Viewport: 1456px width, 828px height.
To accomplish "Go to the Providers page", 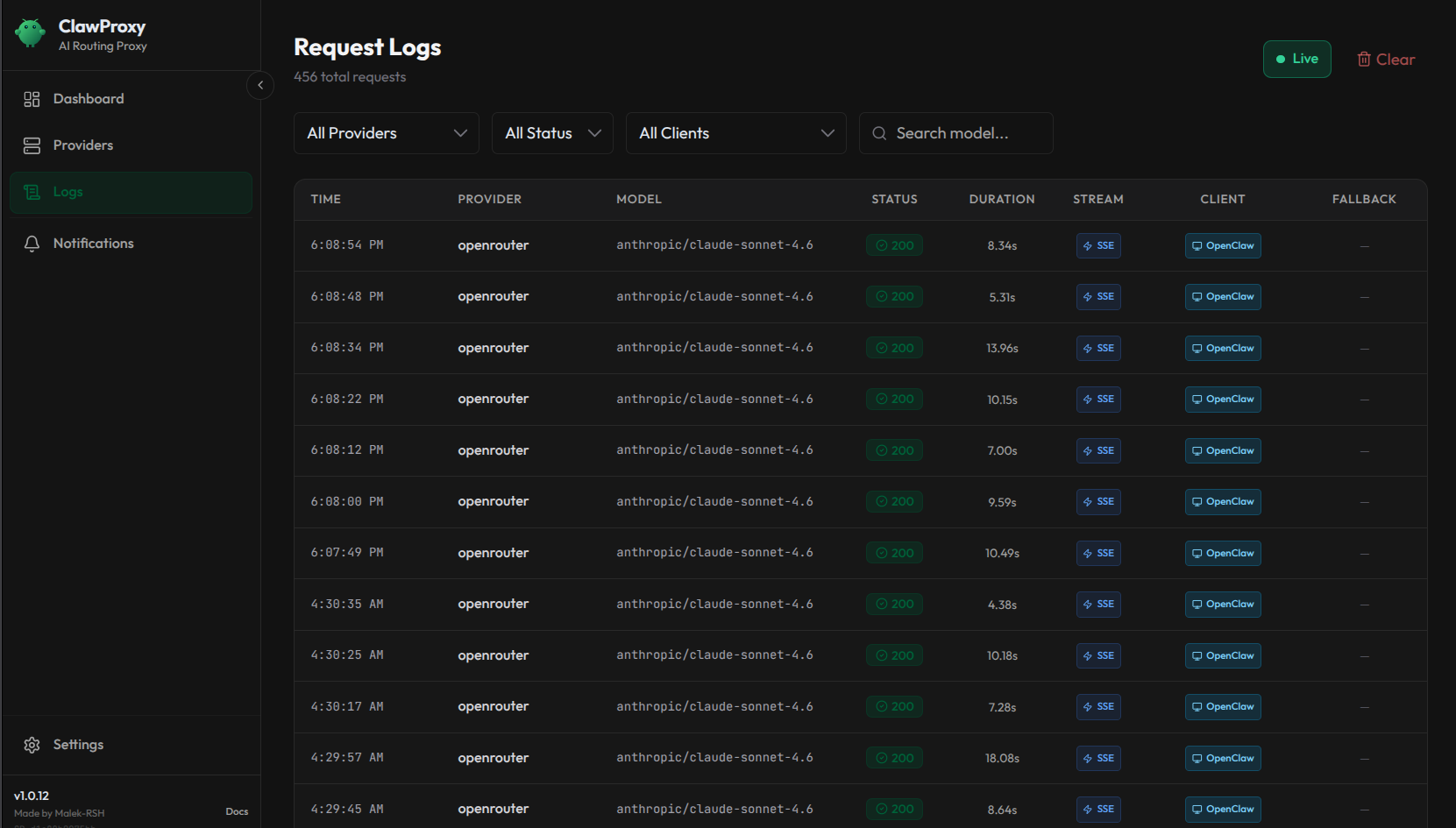I will (131, 145).
